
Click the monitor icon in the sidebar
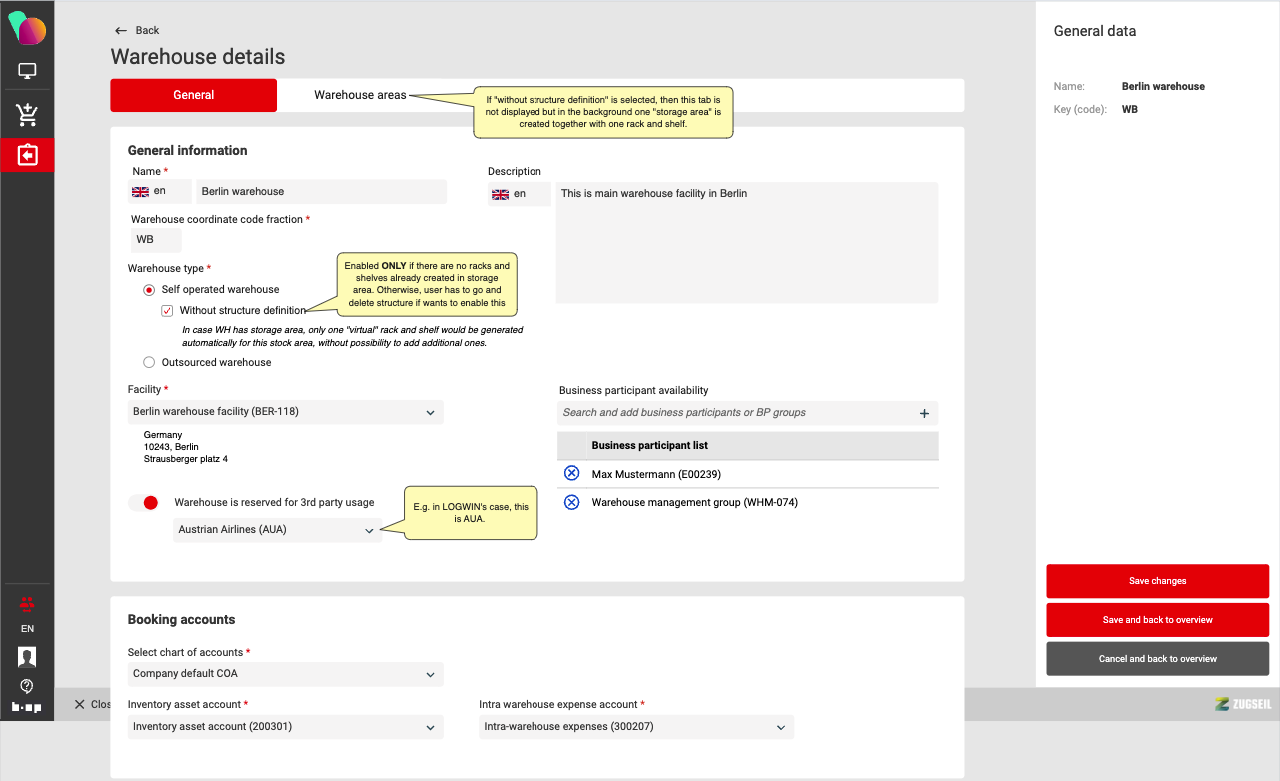click(27, 71)
